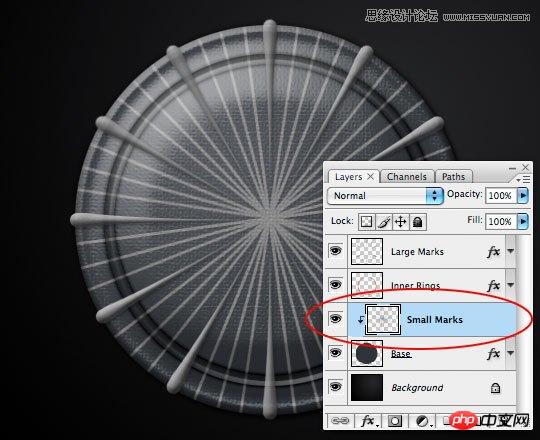Screen dimensions: 540x440
Task: Open the Fill slider arrow
Action: click(x=523, y=221)
